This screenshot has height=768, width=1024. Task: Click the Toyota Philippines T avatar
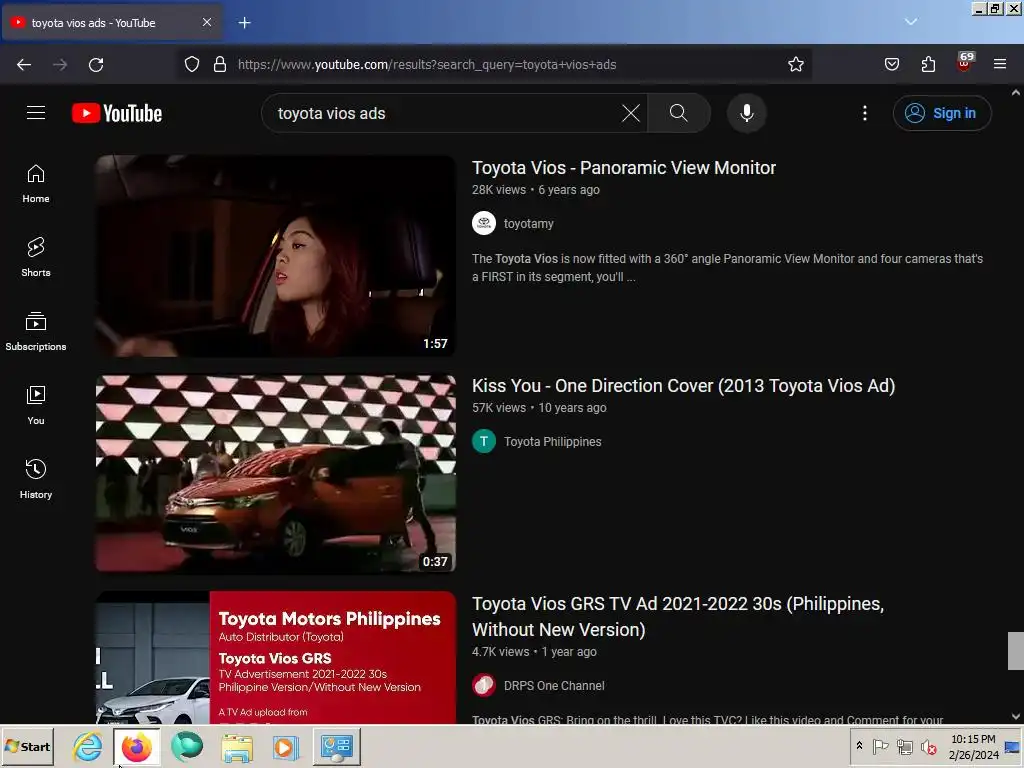pyautogui.click(x=484, y=441)
